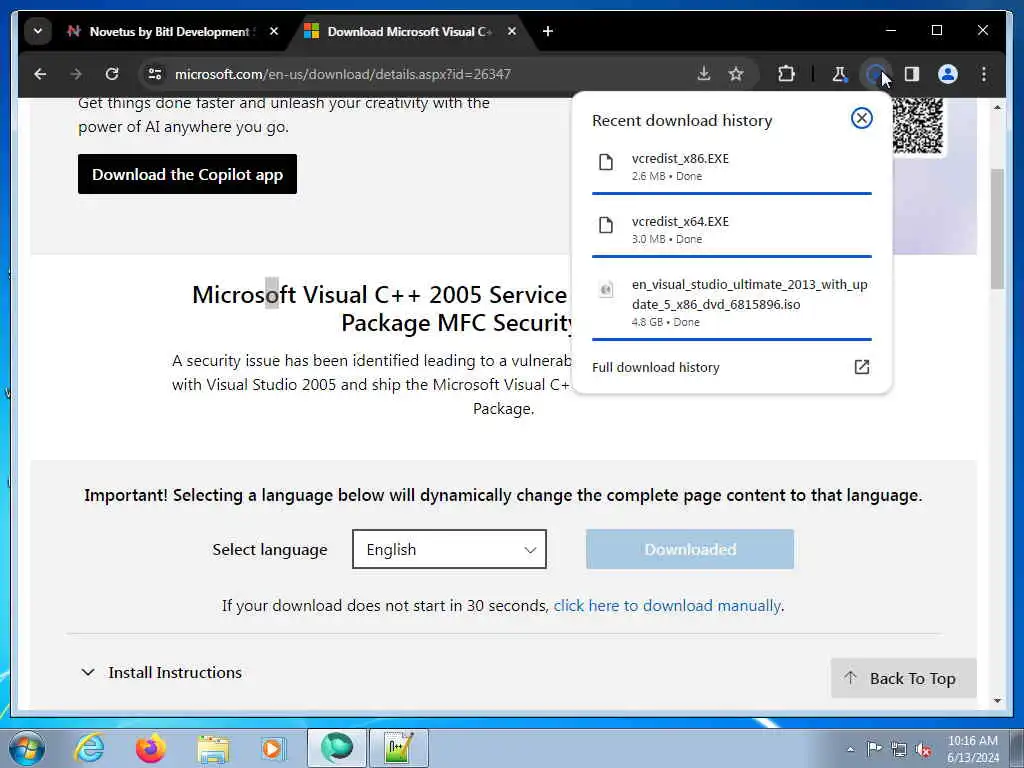Click here to download manually link

click(x=667, y=606)
